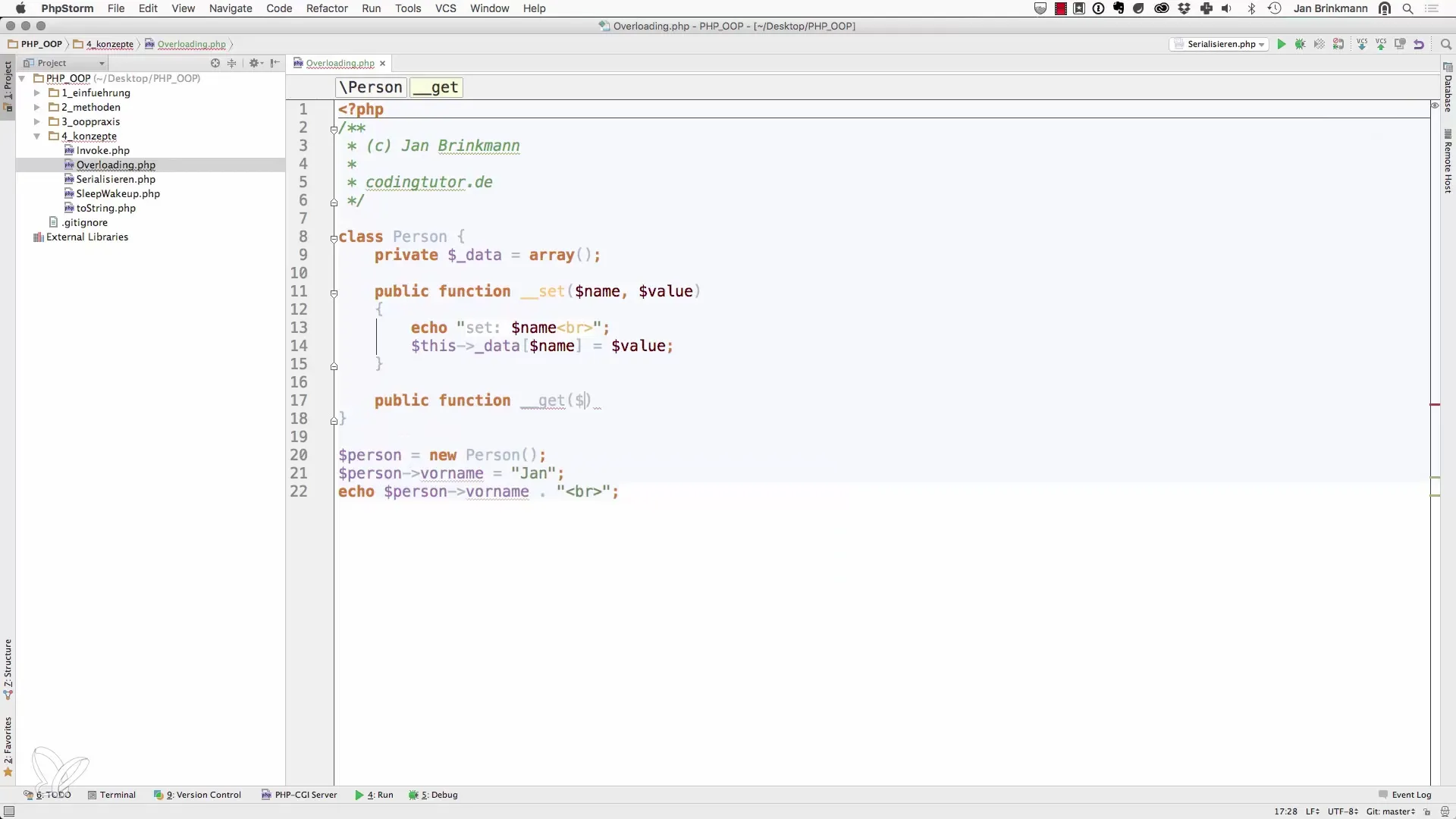Update project with VCS down arrow
The image size is (1456, 819).
pos(1362,44)
